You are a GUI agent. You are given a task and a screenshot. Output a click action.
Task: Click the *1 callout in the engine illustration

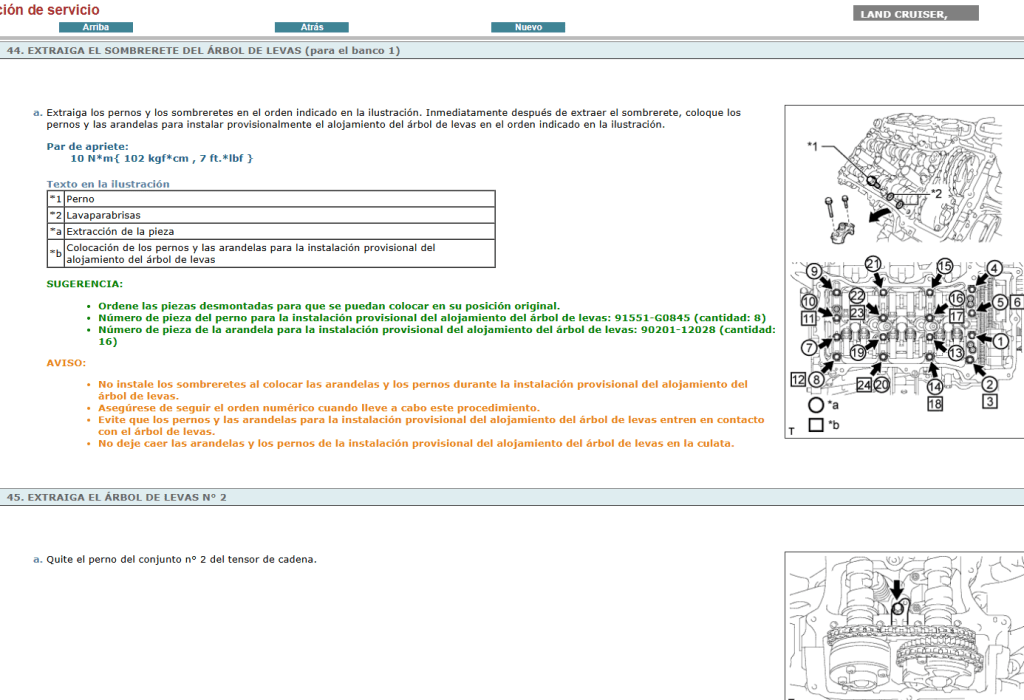pyautogui.click(x=812, y=147)
